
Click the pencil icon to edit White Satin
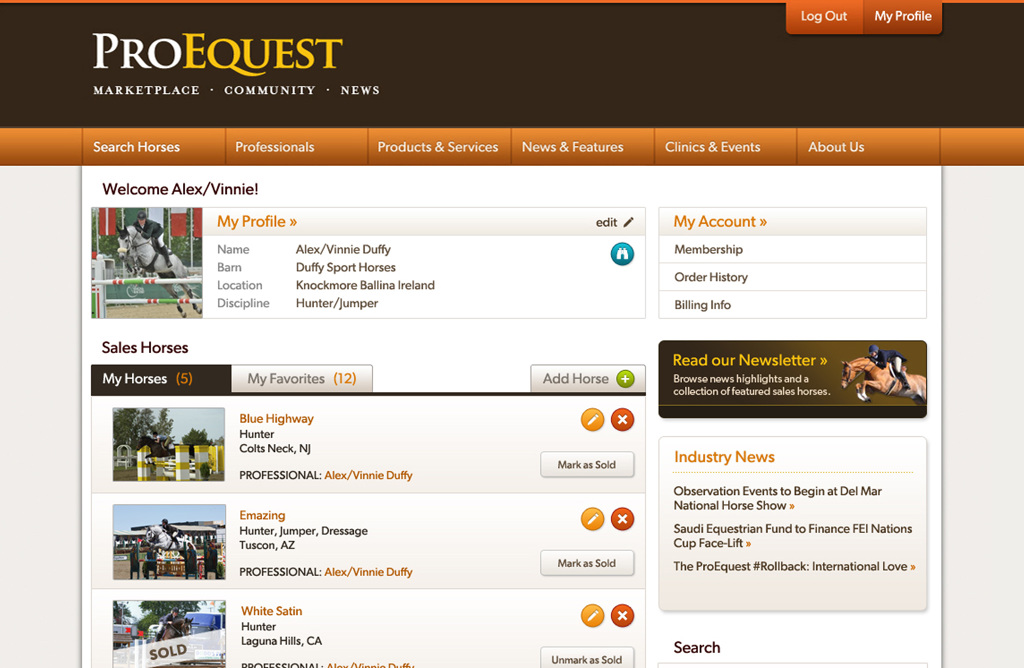click(x=592, y=615)
